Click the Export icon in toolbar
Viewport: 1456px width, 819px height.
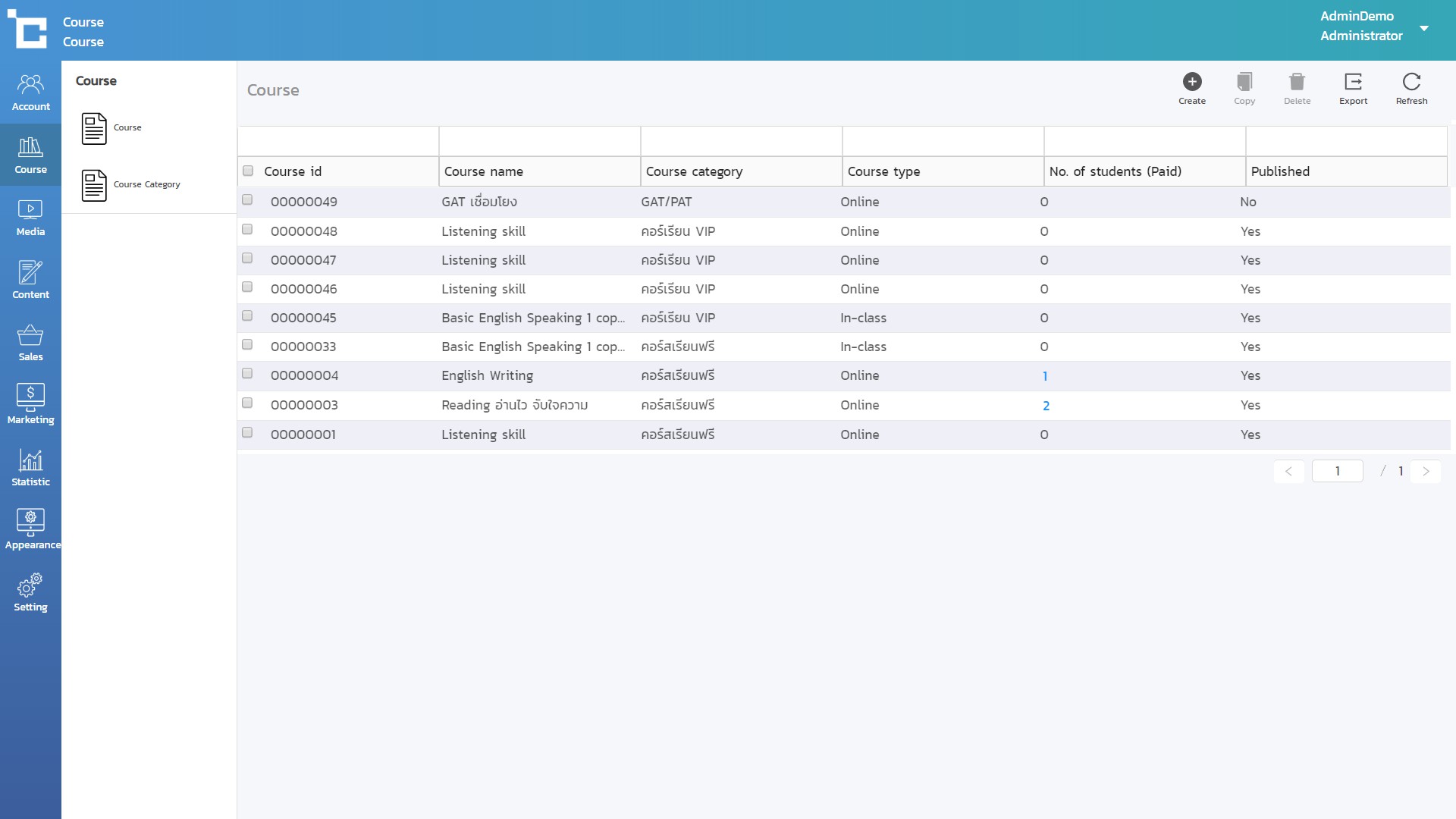(1353, 82)
